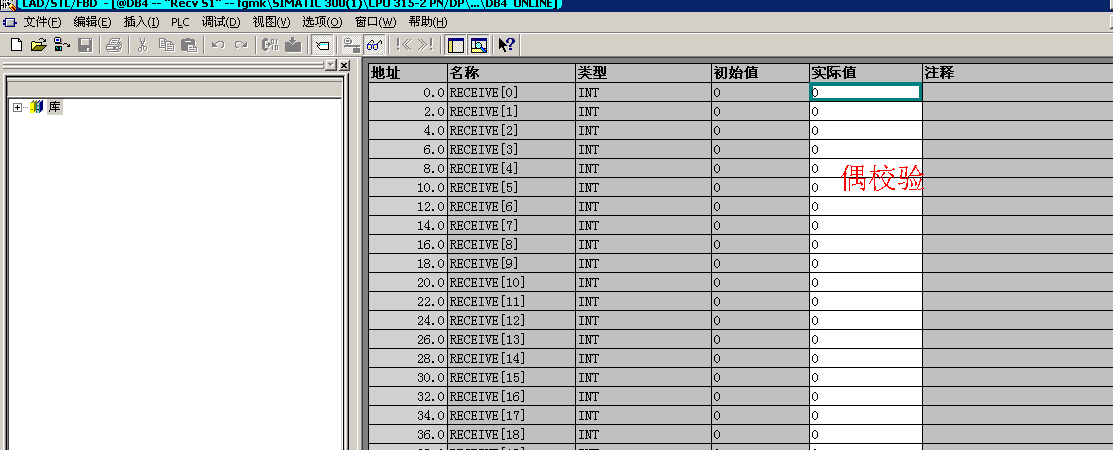Click the label tag toolbar icon
This screenshot has width=1113, height=450.
coord(322,45)
